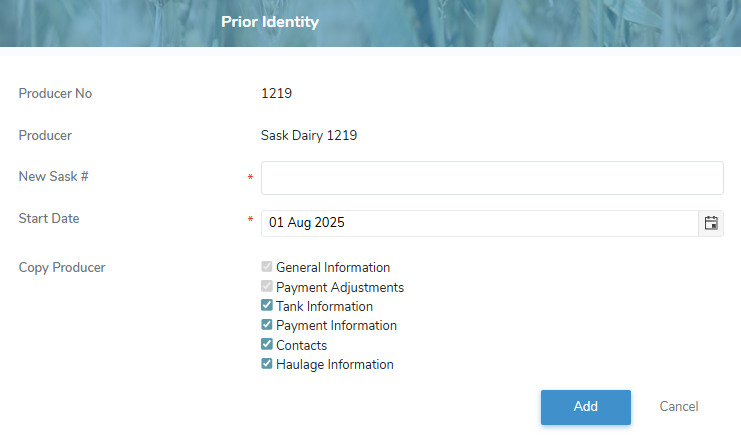Click the New Sask # label
This screenshot has width=741, height=437.
coord(54,177)
